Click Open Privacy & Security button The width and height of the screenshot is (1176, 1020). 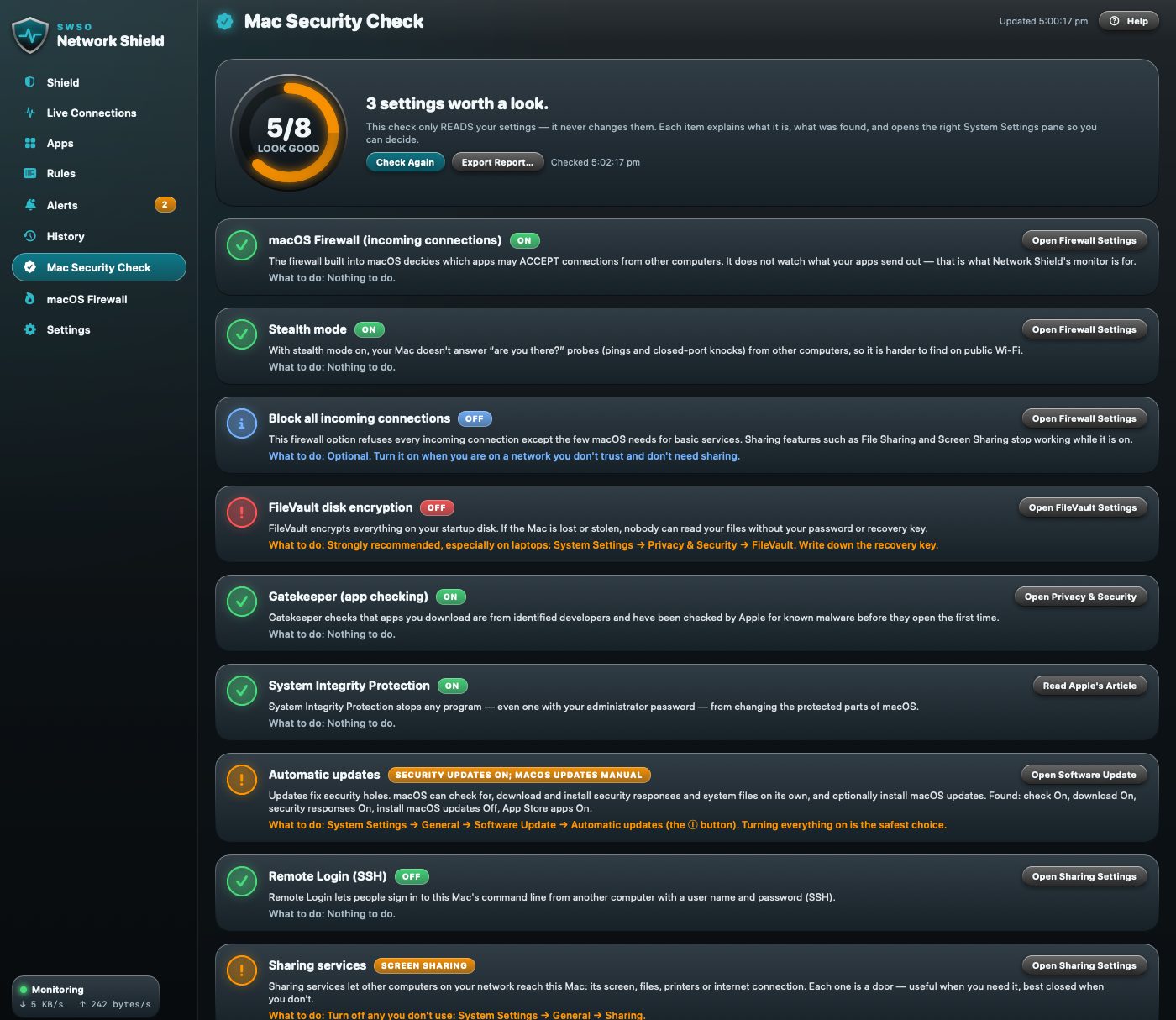(x=1080, y=597)
